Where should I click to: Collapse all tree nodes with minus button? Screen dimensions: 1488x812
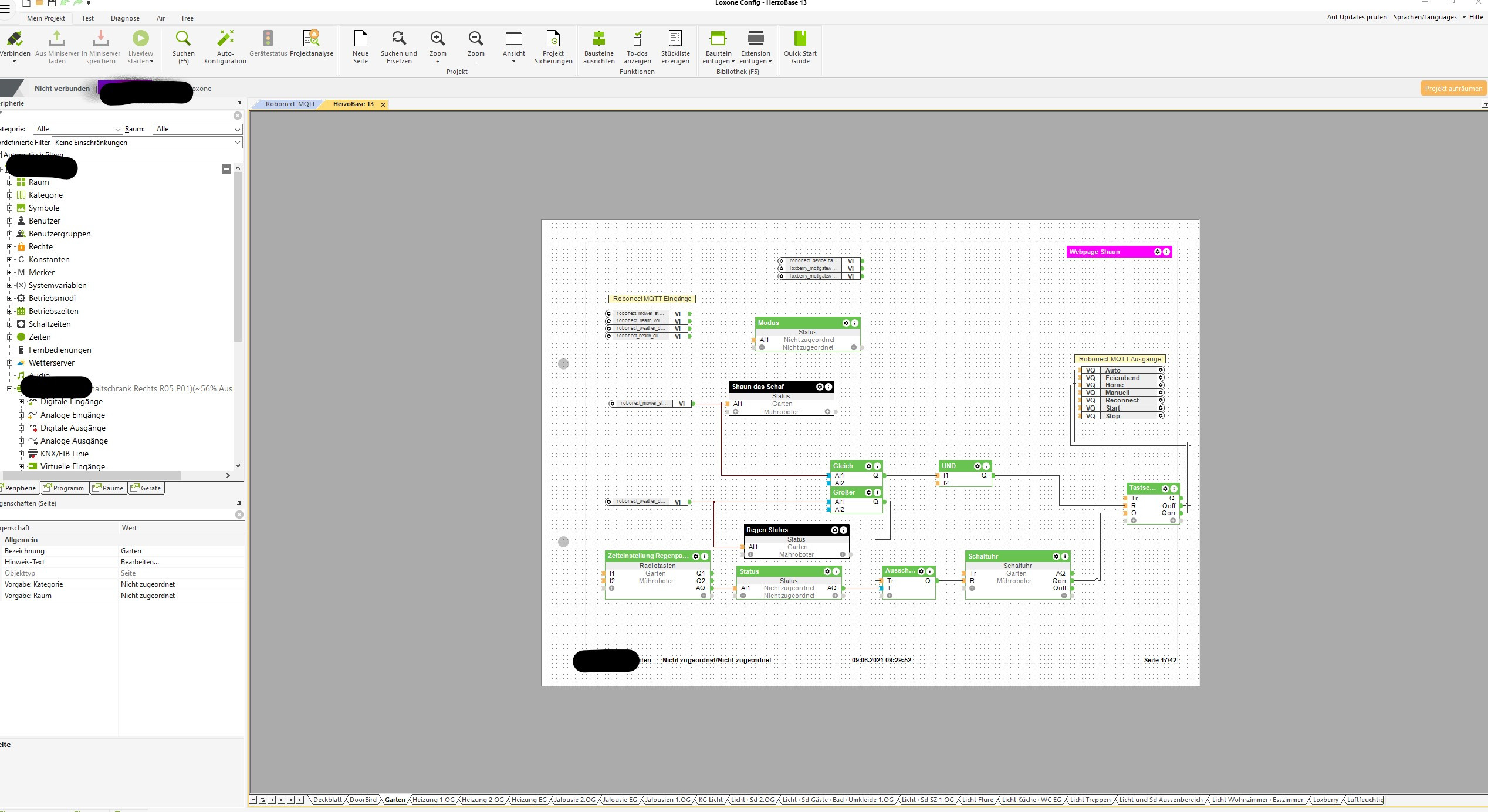(226, 169)
